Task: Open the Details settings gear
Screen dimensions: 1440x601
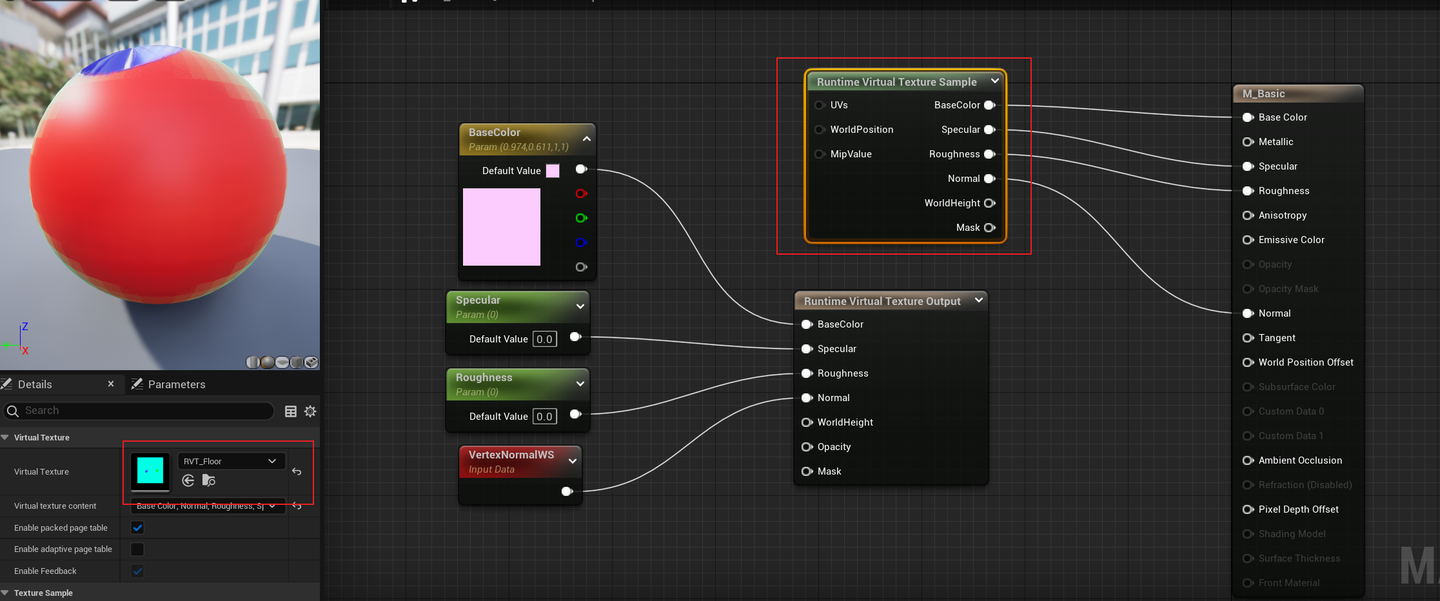Action: point(310,411)
